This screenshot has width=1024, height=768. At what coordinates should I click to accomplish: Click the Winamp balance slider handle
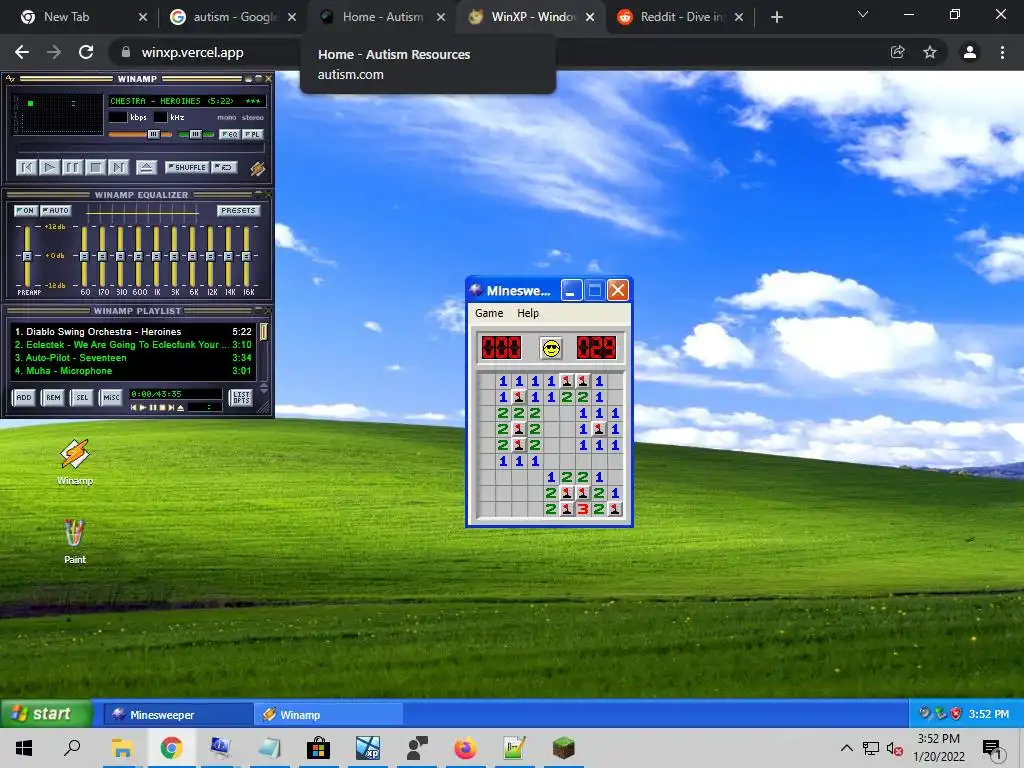(195, 135)
